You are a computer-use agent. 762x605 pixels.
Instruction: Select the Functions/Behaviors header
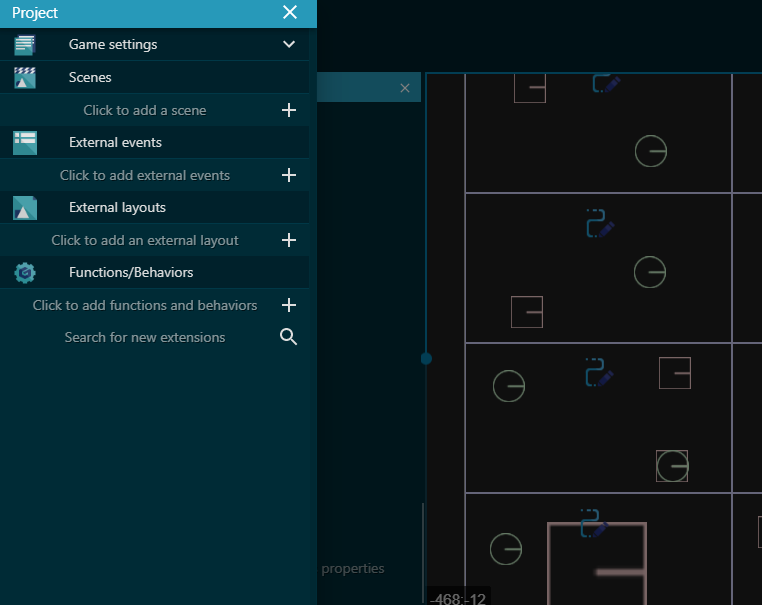155,273
